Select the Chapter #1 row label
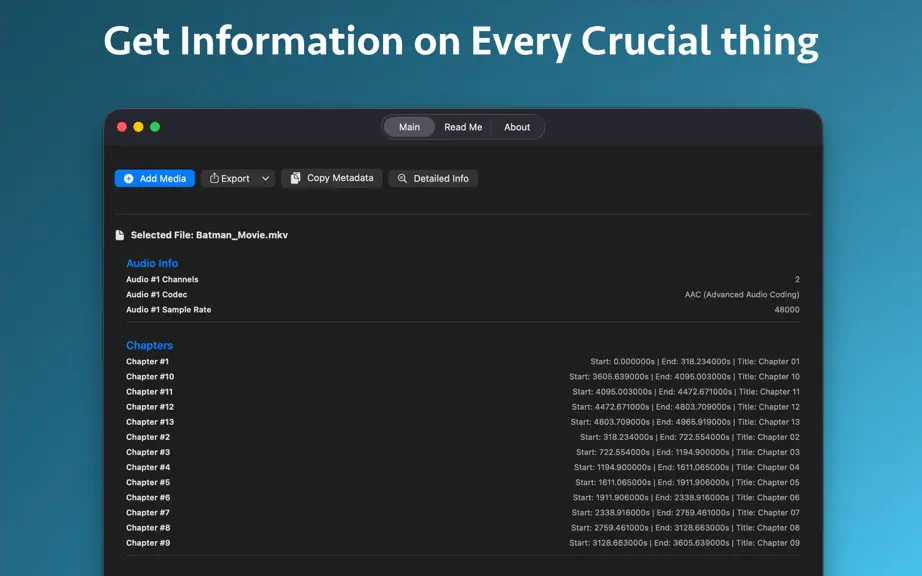The width and height of the screenshot is (922, 576). (x=147, y=361)
